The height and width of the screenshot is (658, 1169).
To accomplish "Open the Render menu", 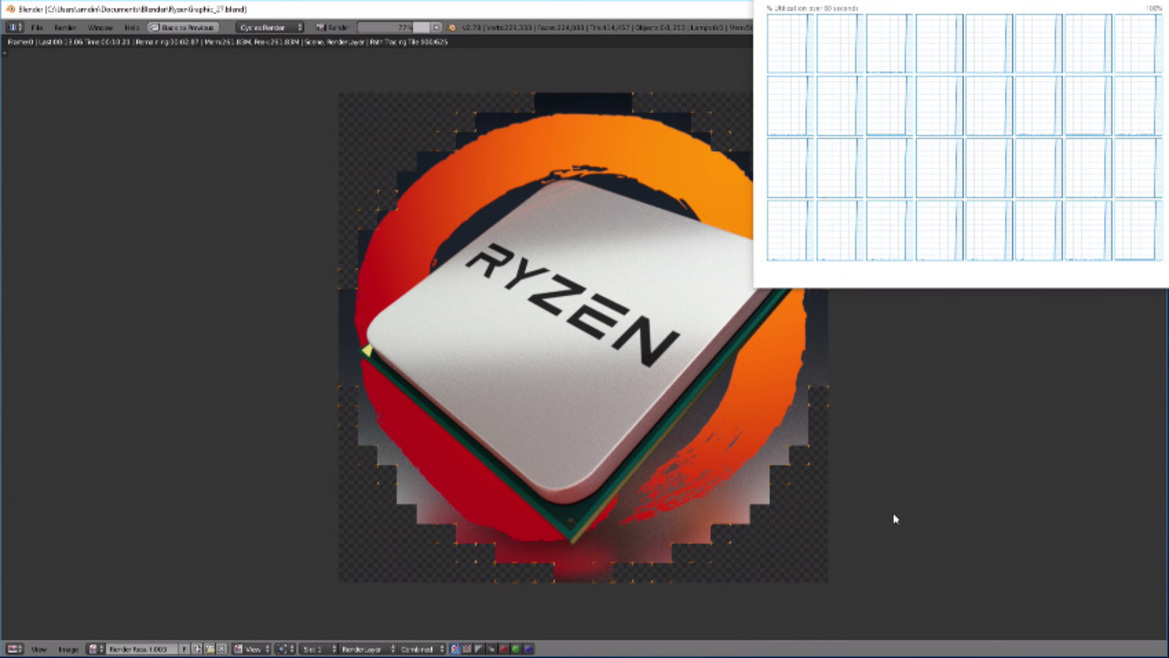I will tap(65, 28).
